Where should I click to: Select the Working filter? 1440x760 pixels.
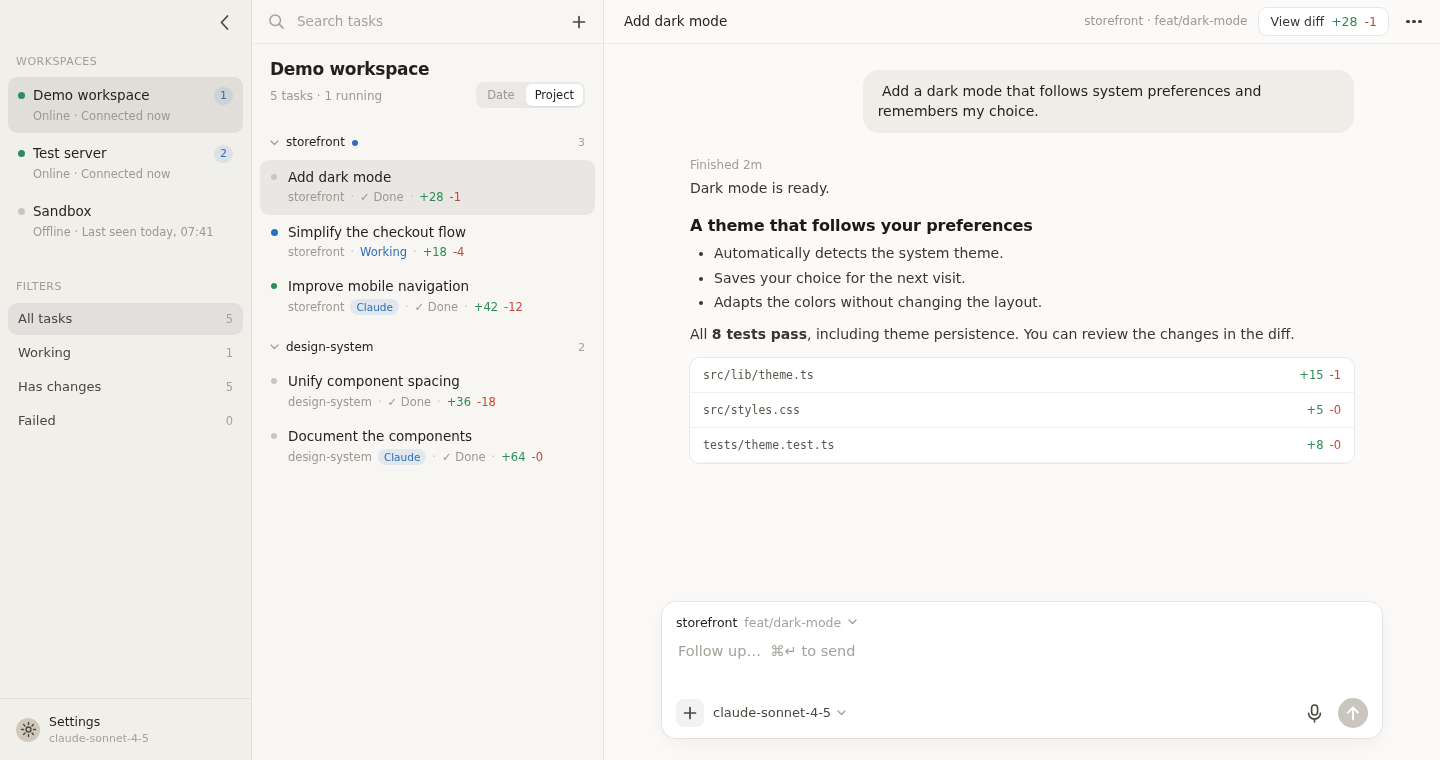[x=126, y=353]
